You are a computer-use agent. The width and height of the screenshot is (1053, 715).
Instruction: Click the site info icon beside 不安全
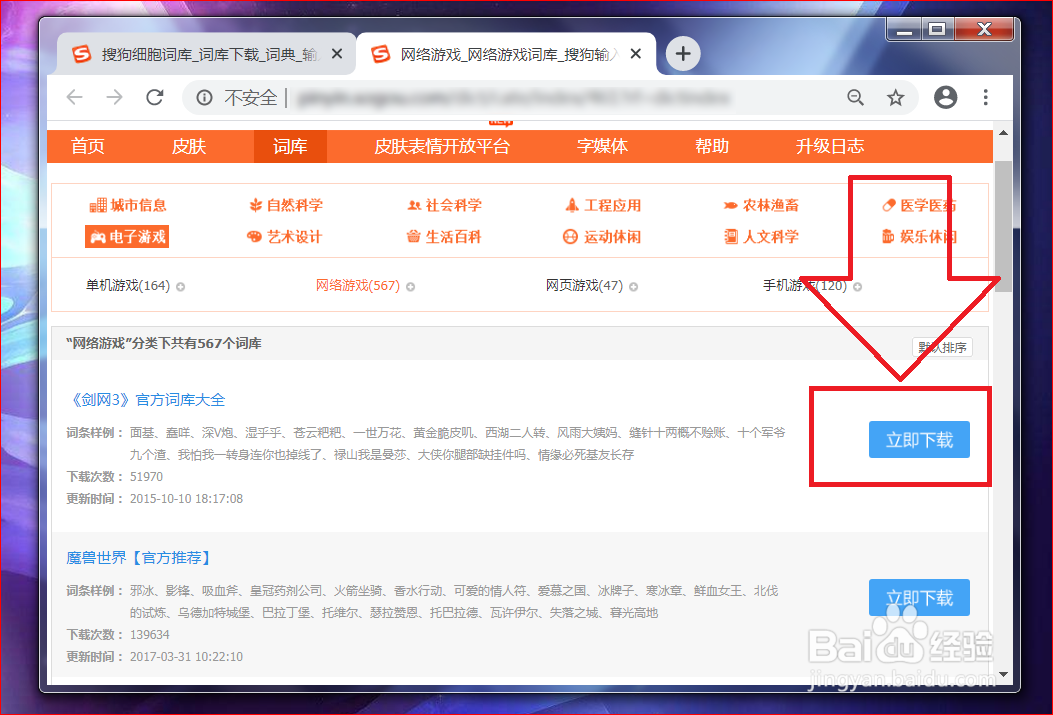tap(204, 98)
